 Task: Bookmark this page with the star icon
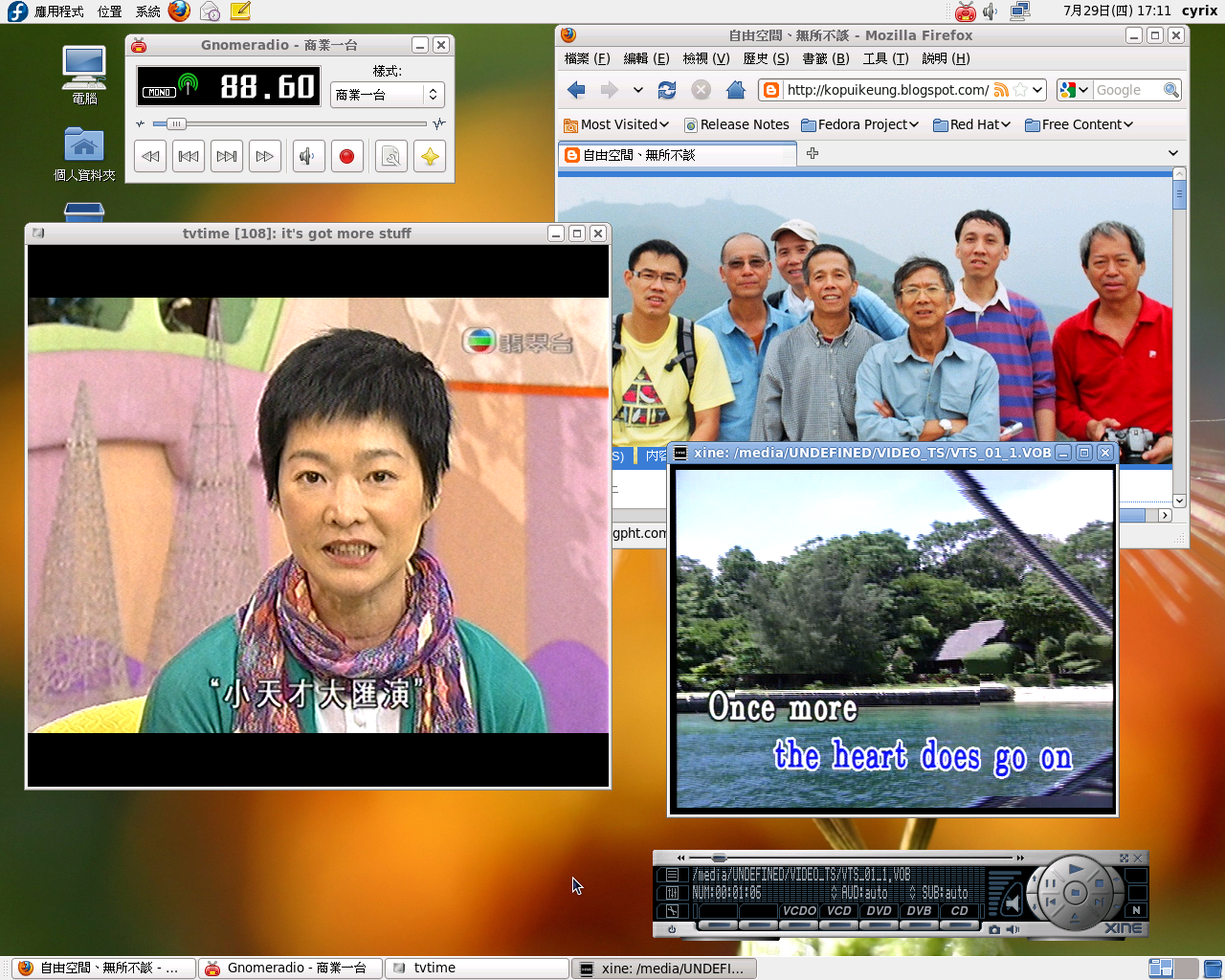coord(1020,90)
